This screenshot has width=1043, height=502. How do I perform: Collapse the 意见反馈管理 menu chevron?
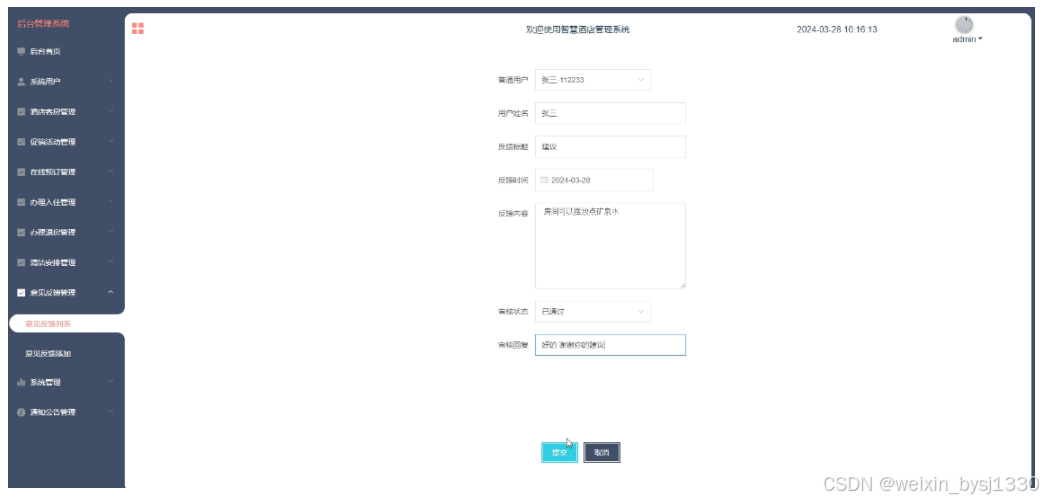point(111,292)
